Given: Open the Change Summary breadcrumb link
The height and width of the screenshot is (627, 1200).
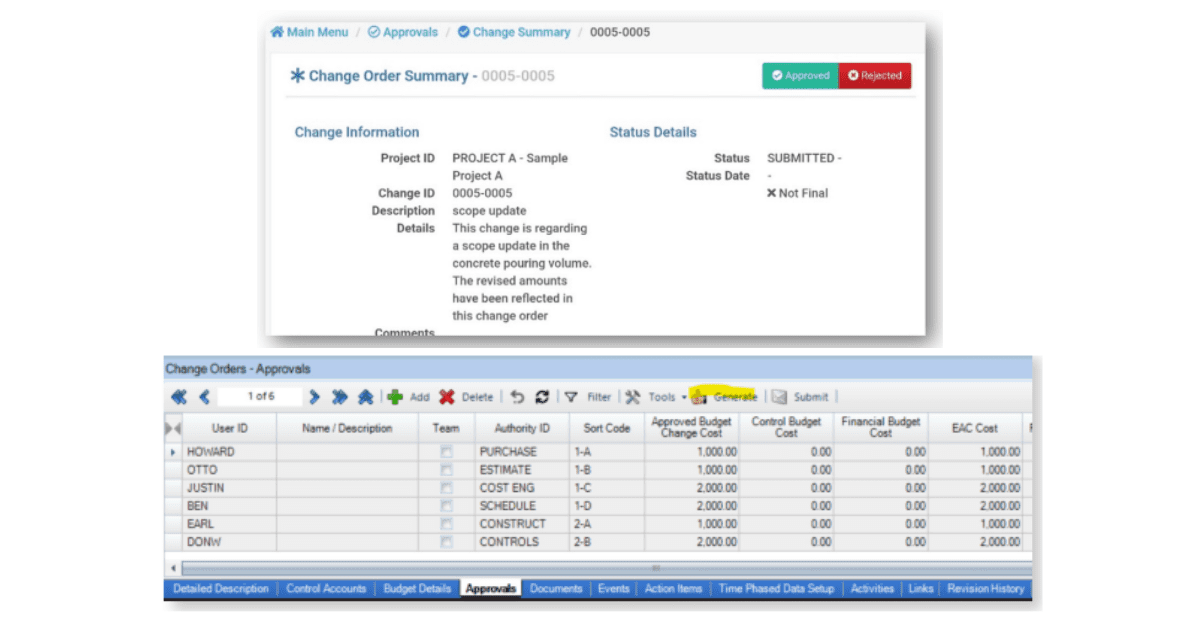Looking at the screenshot, I should (521, 32).
